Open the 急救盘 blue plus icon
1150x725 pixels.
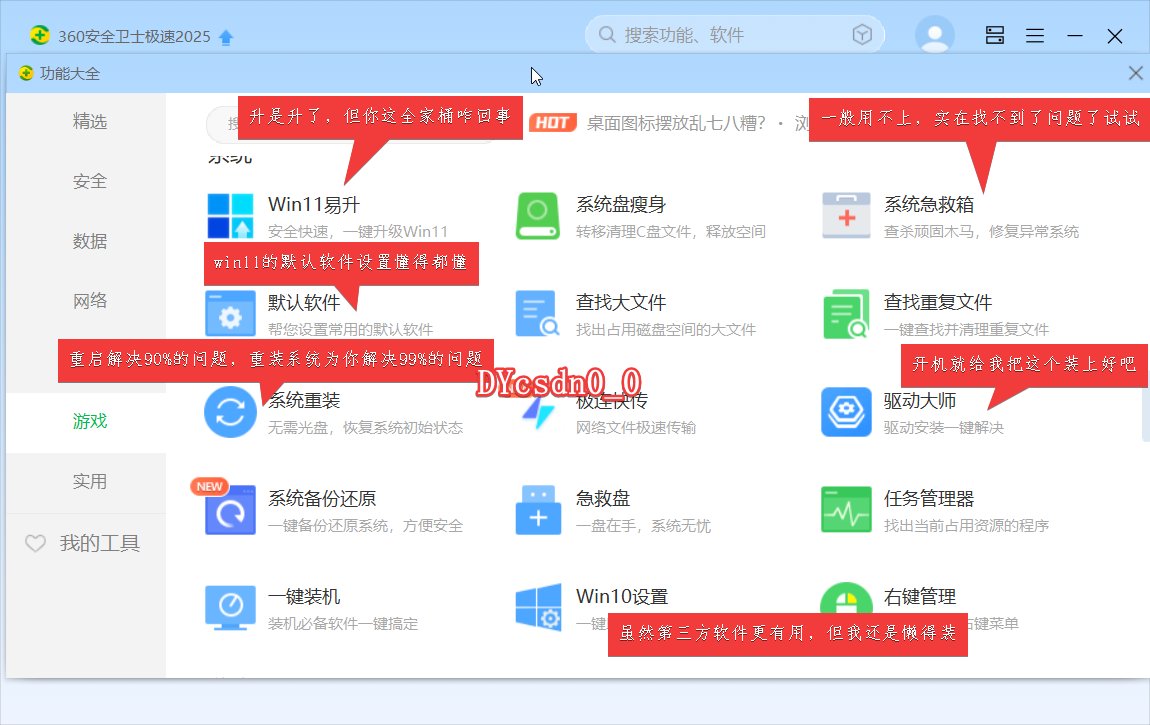point(538,509)
